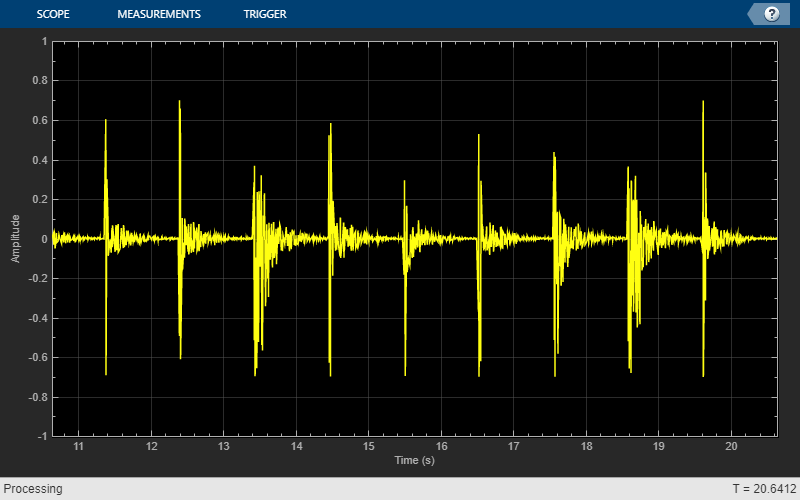Click the y-axis tick label 0
800x500 pixels.
pos(44,239)
